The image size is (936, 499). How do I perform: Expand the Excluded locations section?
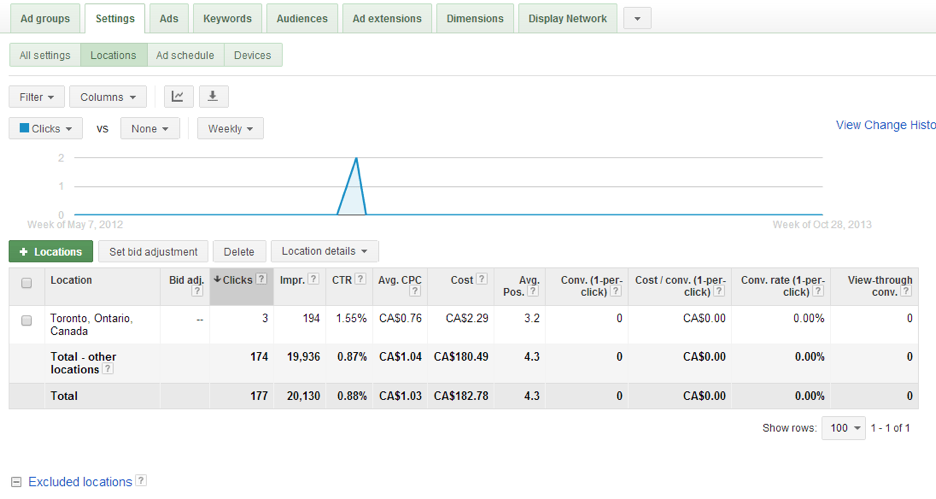(x=16, y=482)
